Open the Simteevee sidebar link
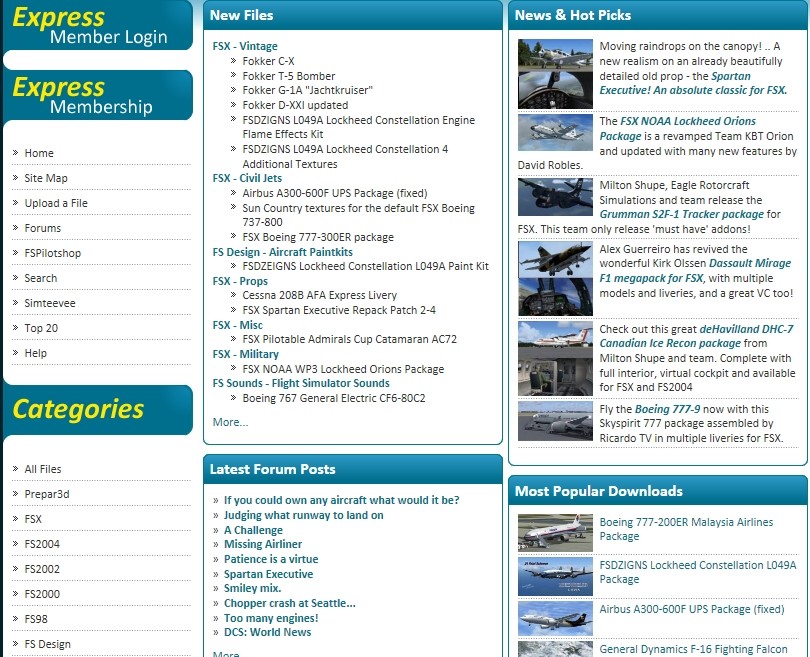Viewport: 810px width, 657px height. [50, 303]
